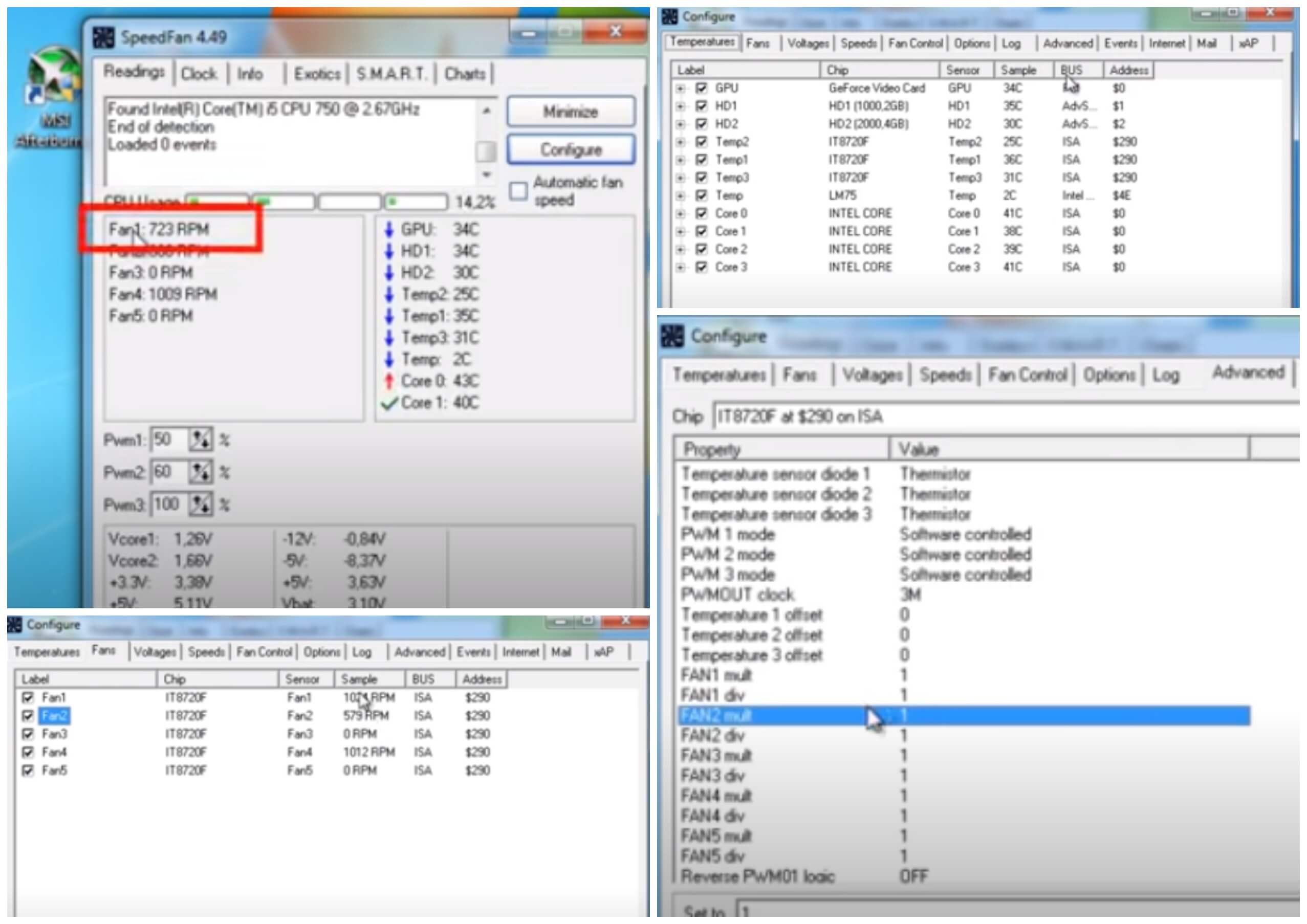Uncheck the Fan5 checkbox in the fan list

(27, 771)
